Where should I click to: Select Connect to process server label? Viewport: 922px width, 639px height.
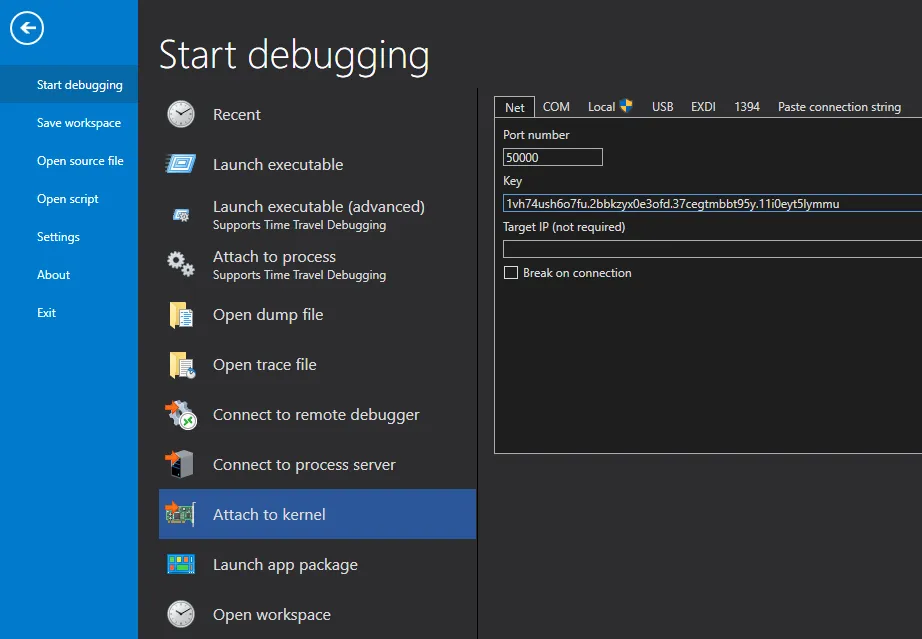coord(304,464)
